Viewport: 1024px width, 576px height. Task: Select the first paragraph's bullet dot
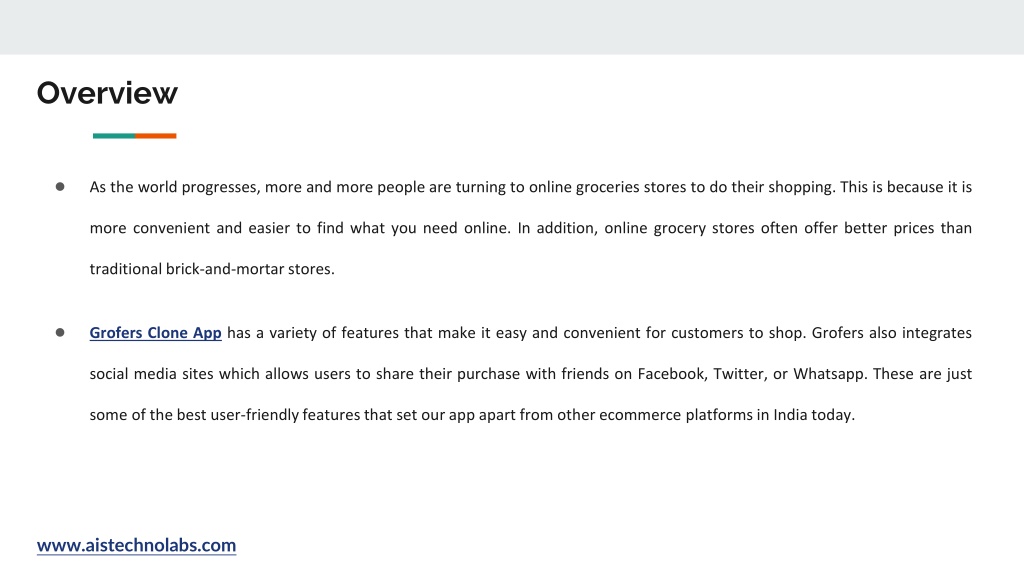pos(60,187)
